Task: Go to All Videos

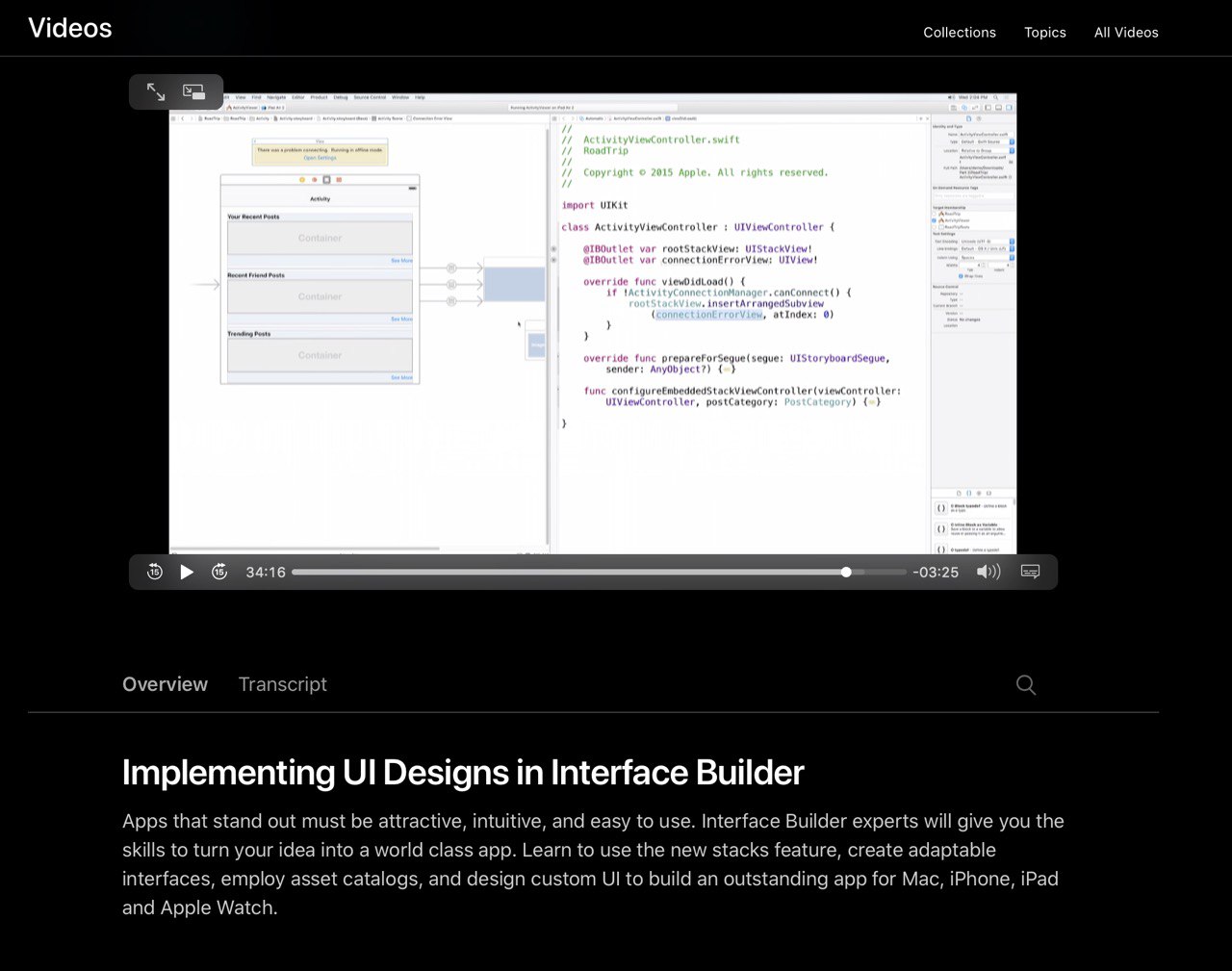Action: tap(1126, 32)
